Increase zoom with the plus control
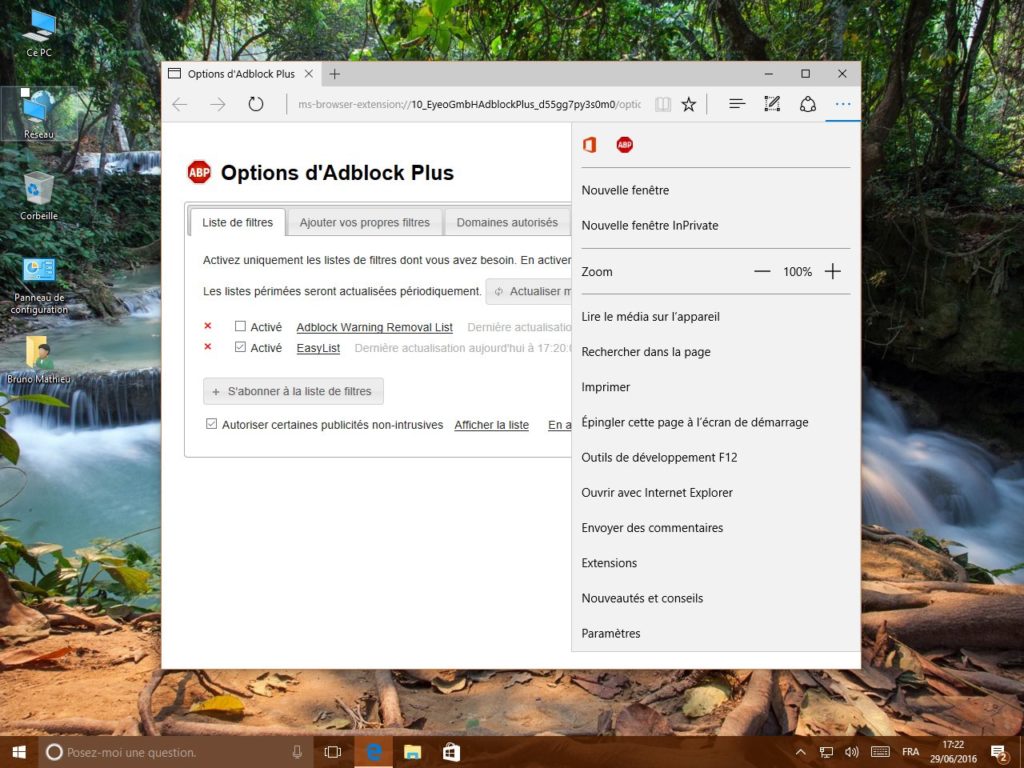1024x768 pixels. 833,271
